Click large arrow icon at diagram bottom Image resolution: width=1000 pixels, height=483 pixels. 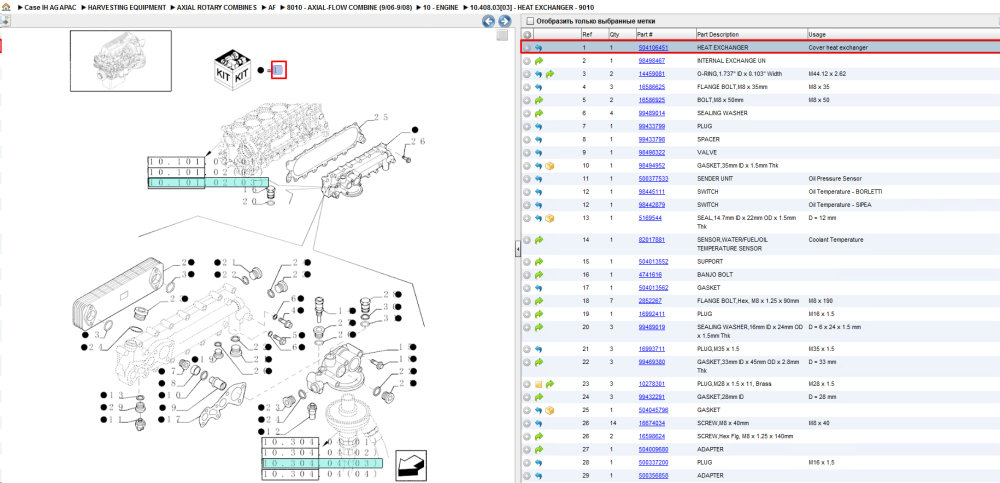(411, 464)
